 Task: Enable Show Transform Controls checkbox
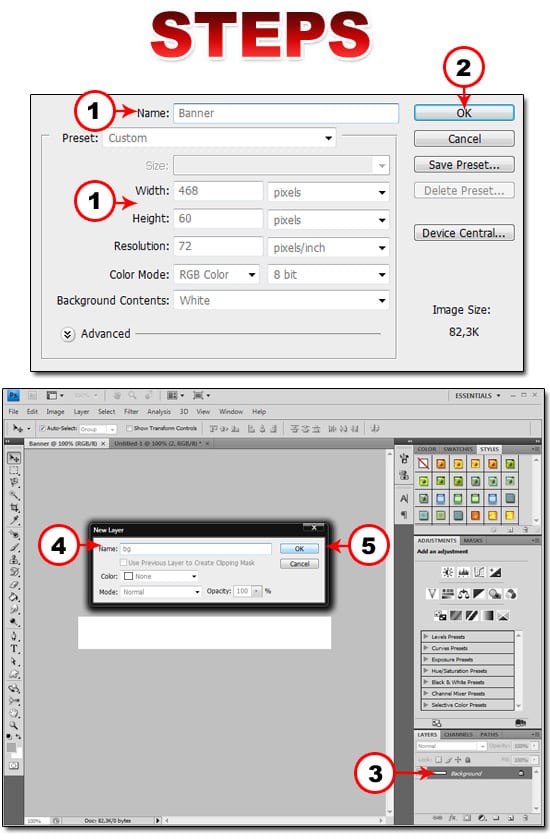(x=129, y=429)
